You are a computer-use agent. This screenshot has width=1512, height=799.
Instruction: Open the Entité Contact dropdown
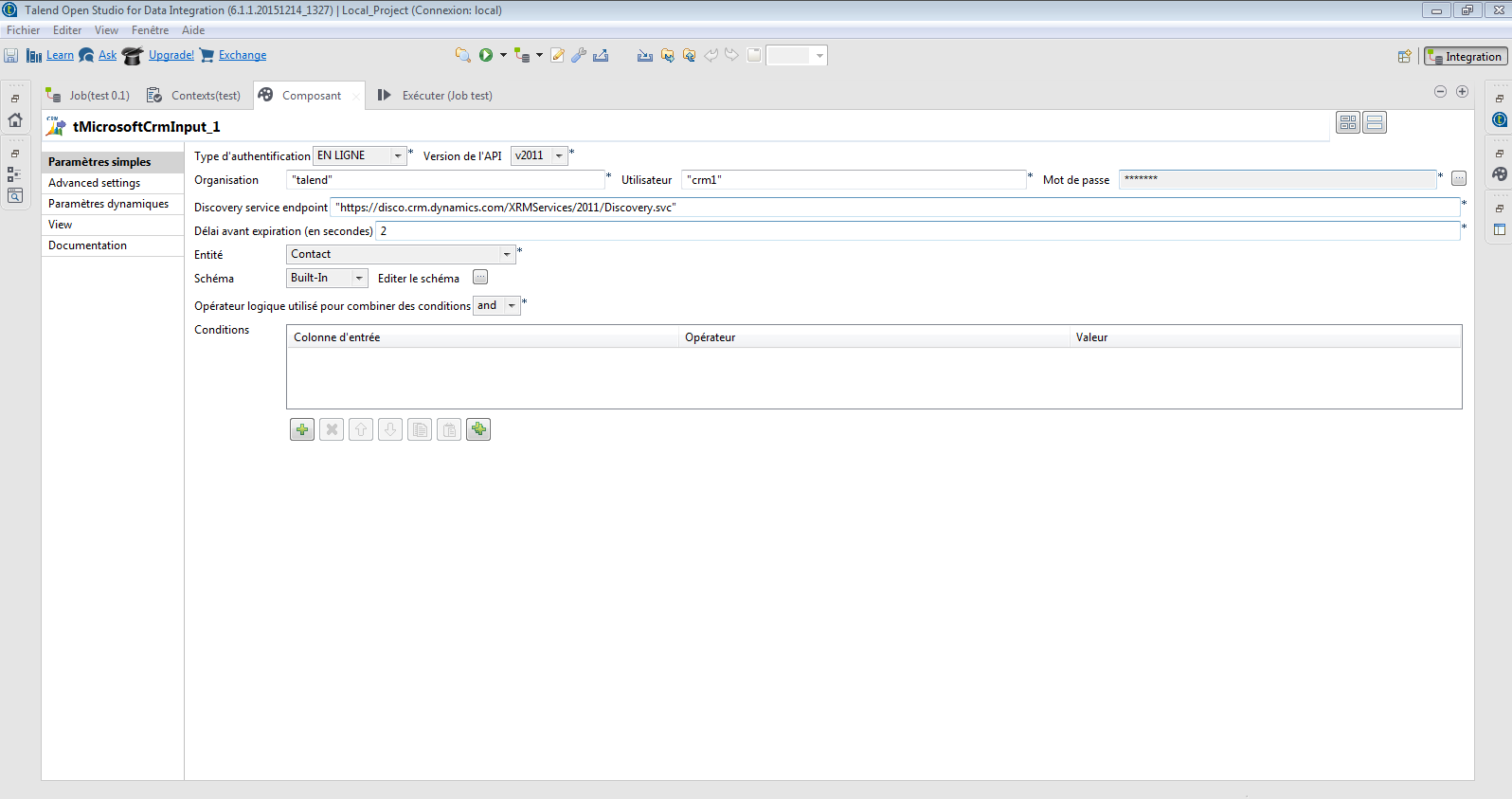coord(401,254)
